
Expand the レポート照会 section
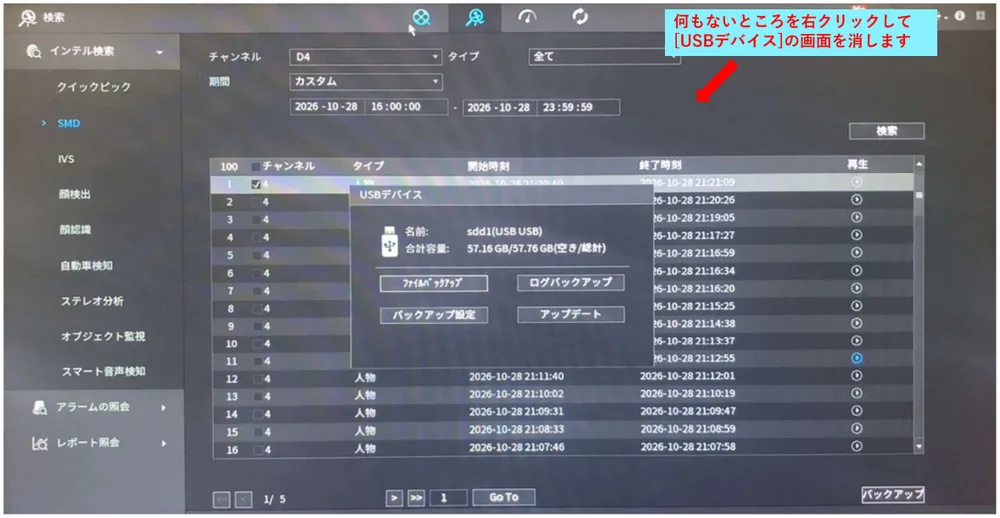pyautogui.click(x=93, y=443)
